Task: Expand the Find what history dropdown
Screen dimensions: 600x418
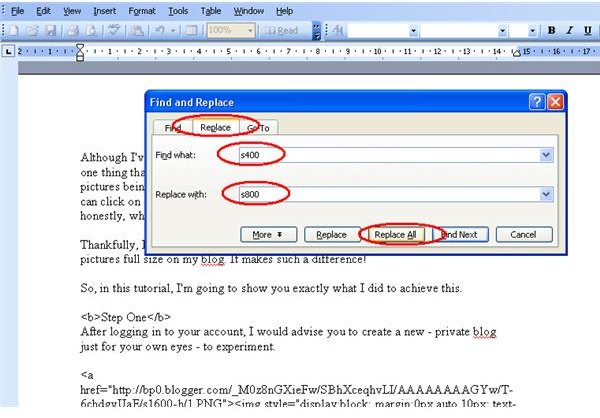Action: tap(546, 155)
